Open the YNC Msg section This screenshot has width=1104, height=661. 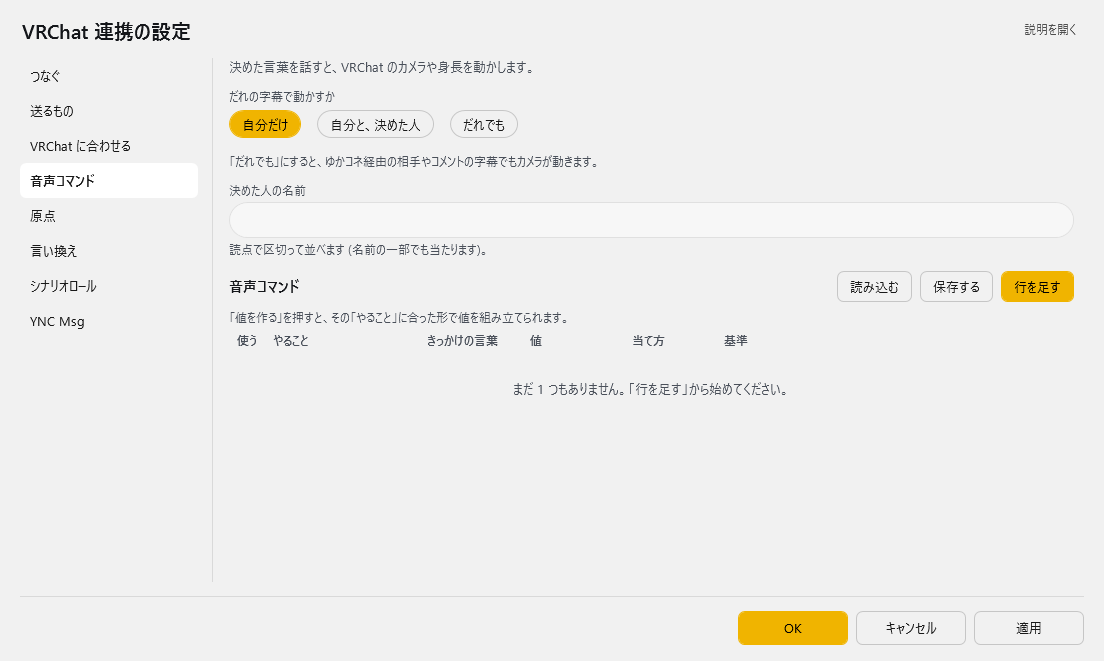(108, 322)
